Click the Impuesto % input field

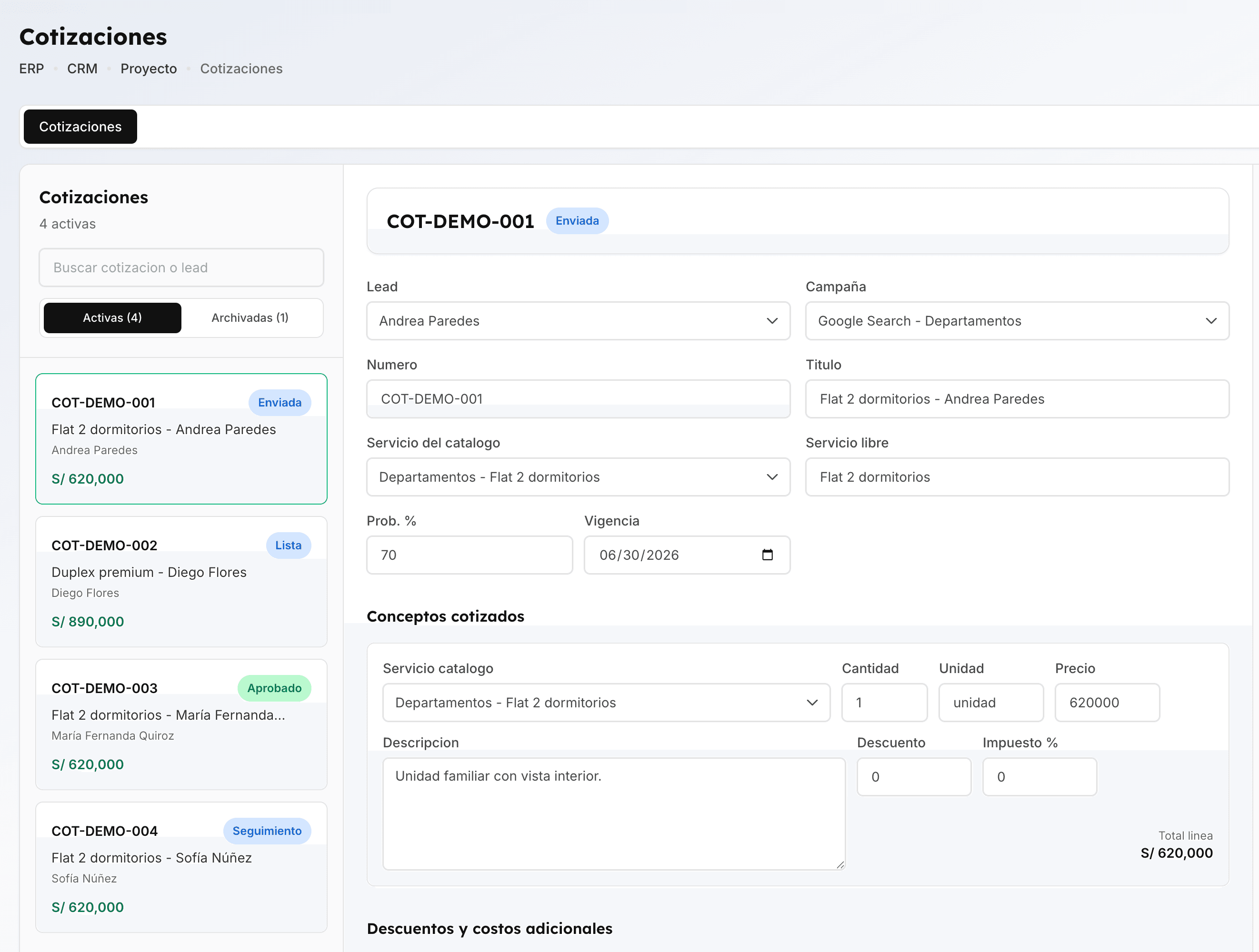tap(1039, 777)
